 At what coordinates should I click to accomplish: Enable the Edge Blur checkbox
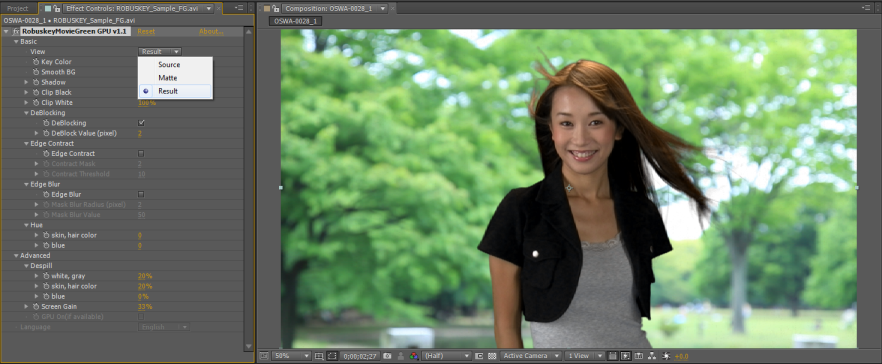coord(141,194)
